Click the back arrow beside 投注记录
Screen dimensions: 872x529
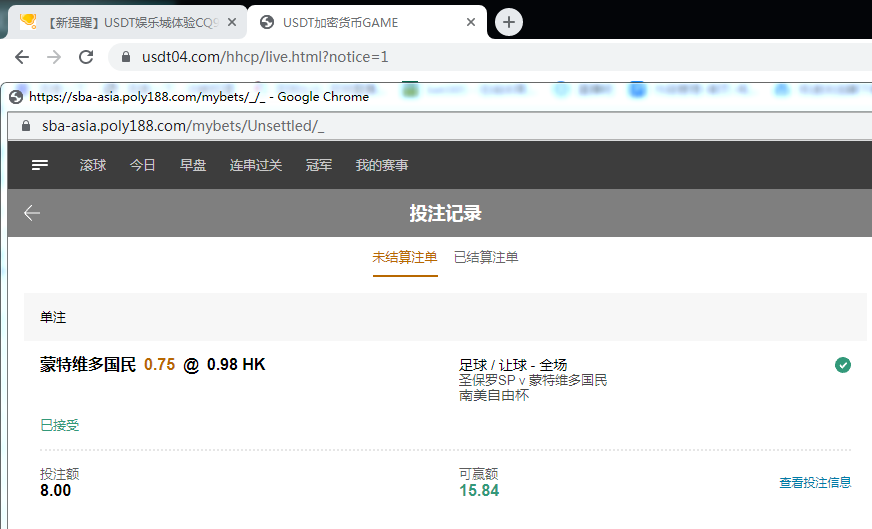point(32,213)
